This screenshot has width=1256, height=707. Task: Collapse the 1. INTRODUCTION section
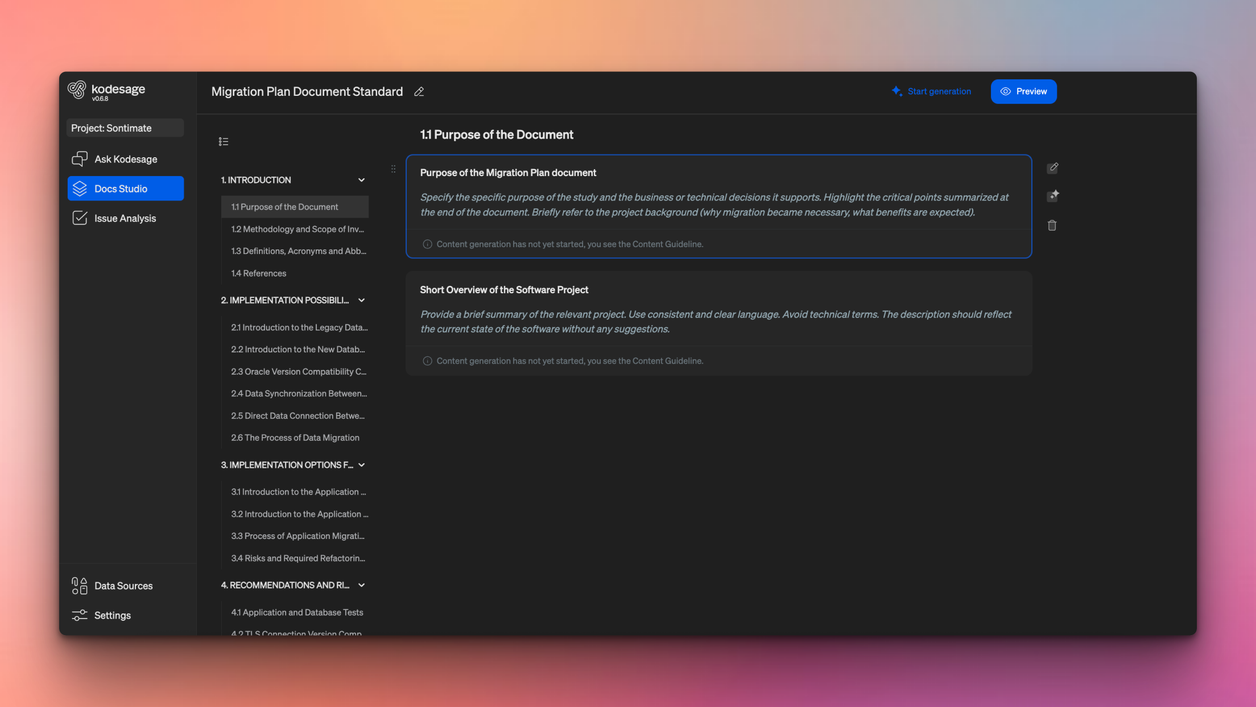361,180
